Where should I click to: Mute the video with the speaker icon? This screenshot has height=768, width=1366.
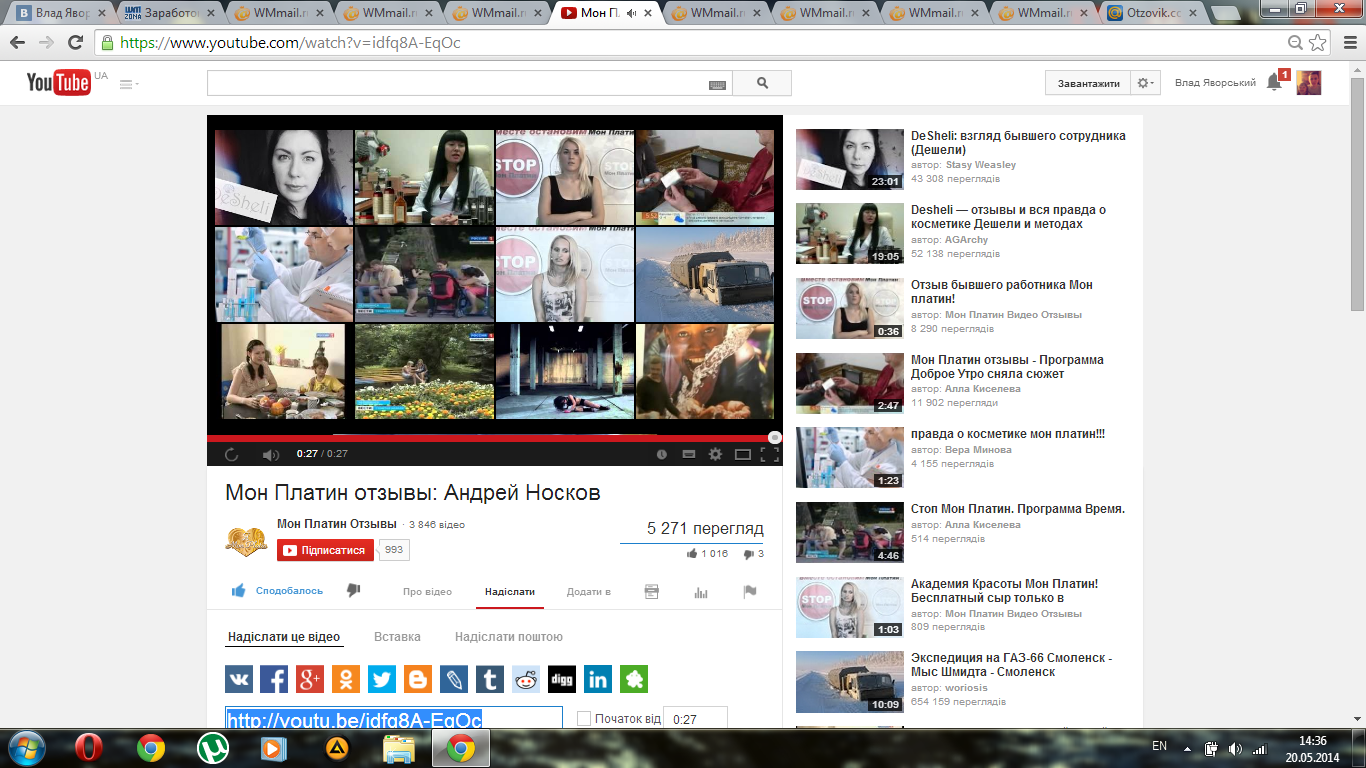270,454
